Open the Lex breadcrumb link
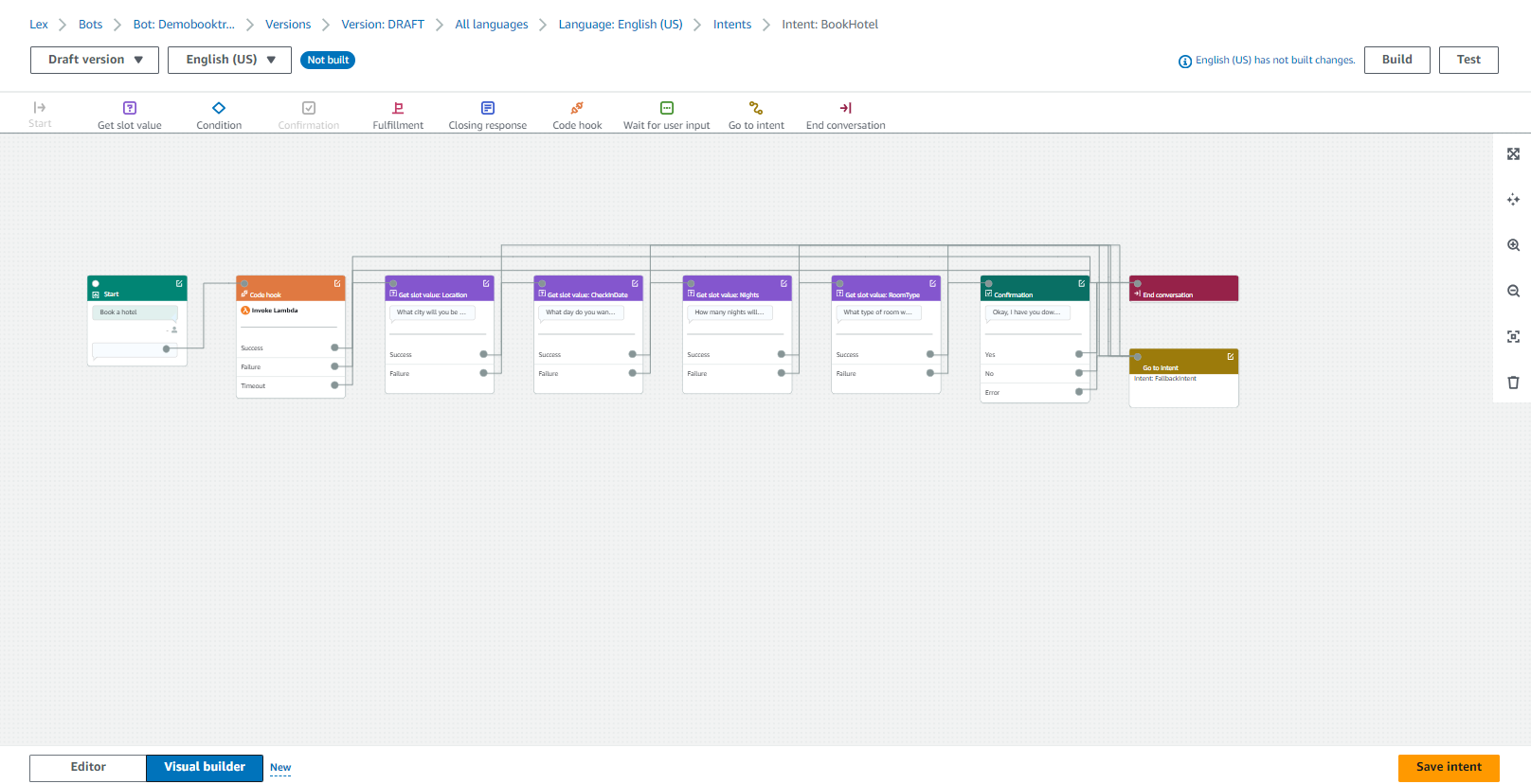This screenshot has height=784, width=1531. [x=39, y=25]
